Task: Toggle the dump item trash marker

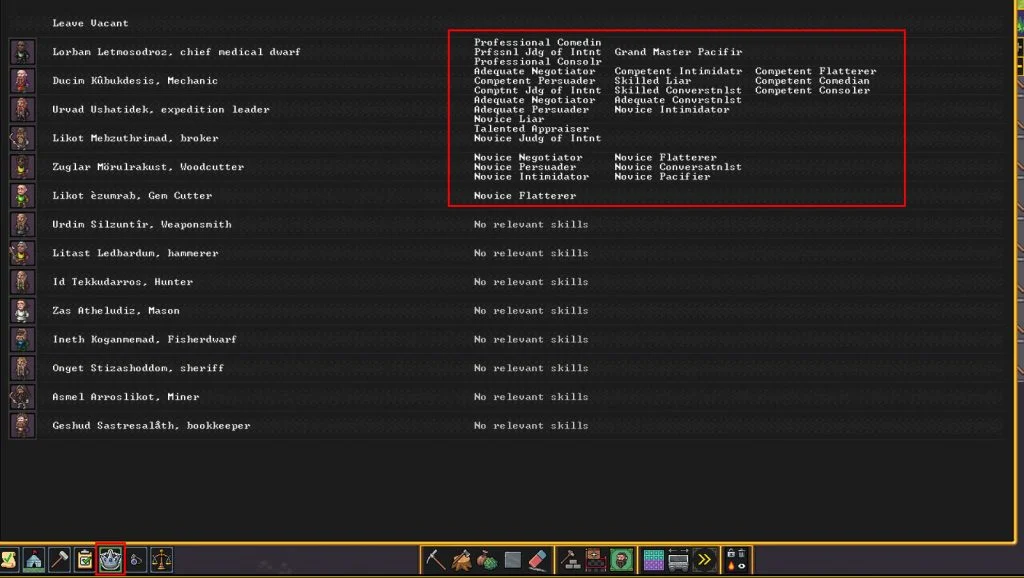Action: [x=741, y=554]
